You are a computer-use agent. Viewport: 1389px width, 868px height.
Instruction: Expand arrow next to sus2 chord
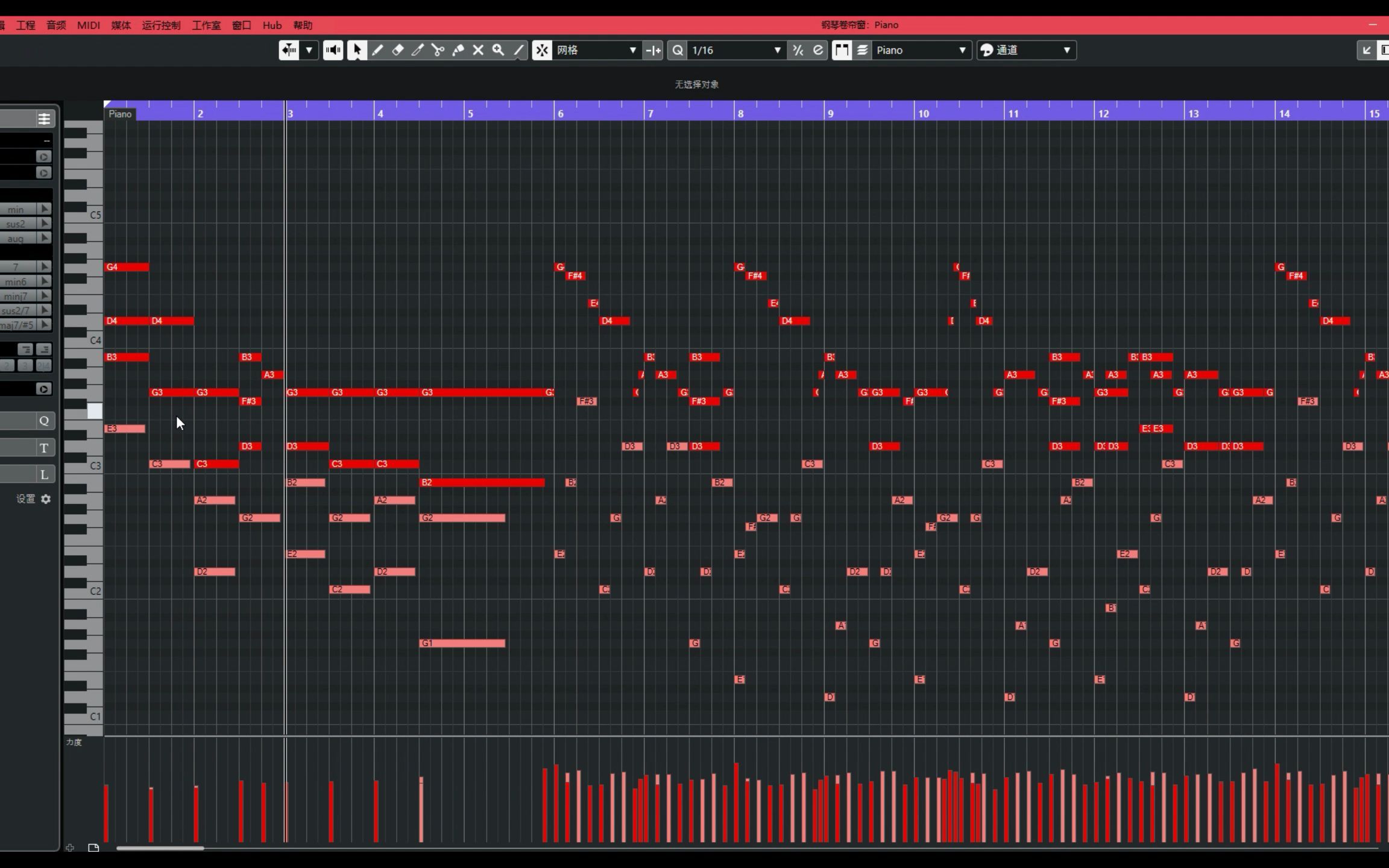pos(45,224)
